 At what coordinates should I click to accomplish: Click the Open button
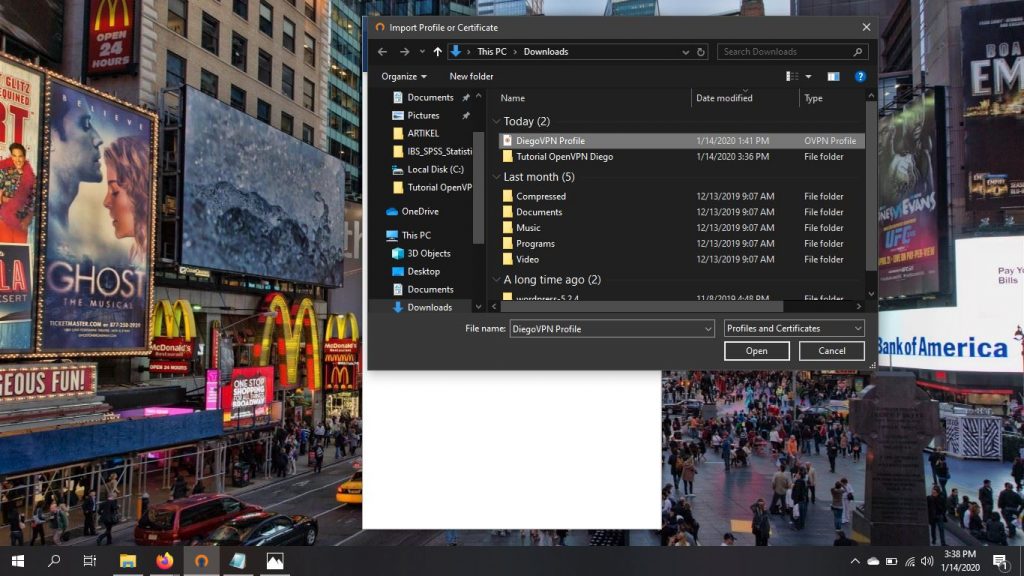pyautogui.click(x=756, y=351)
